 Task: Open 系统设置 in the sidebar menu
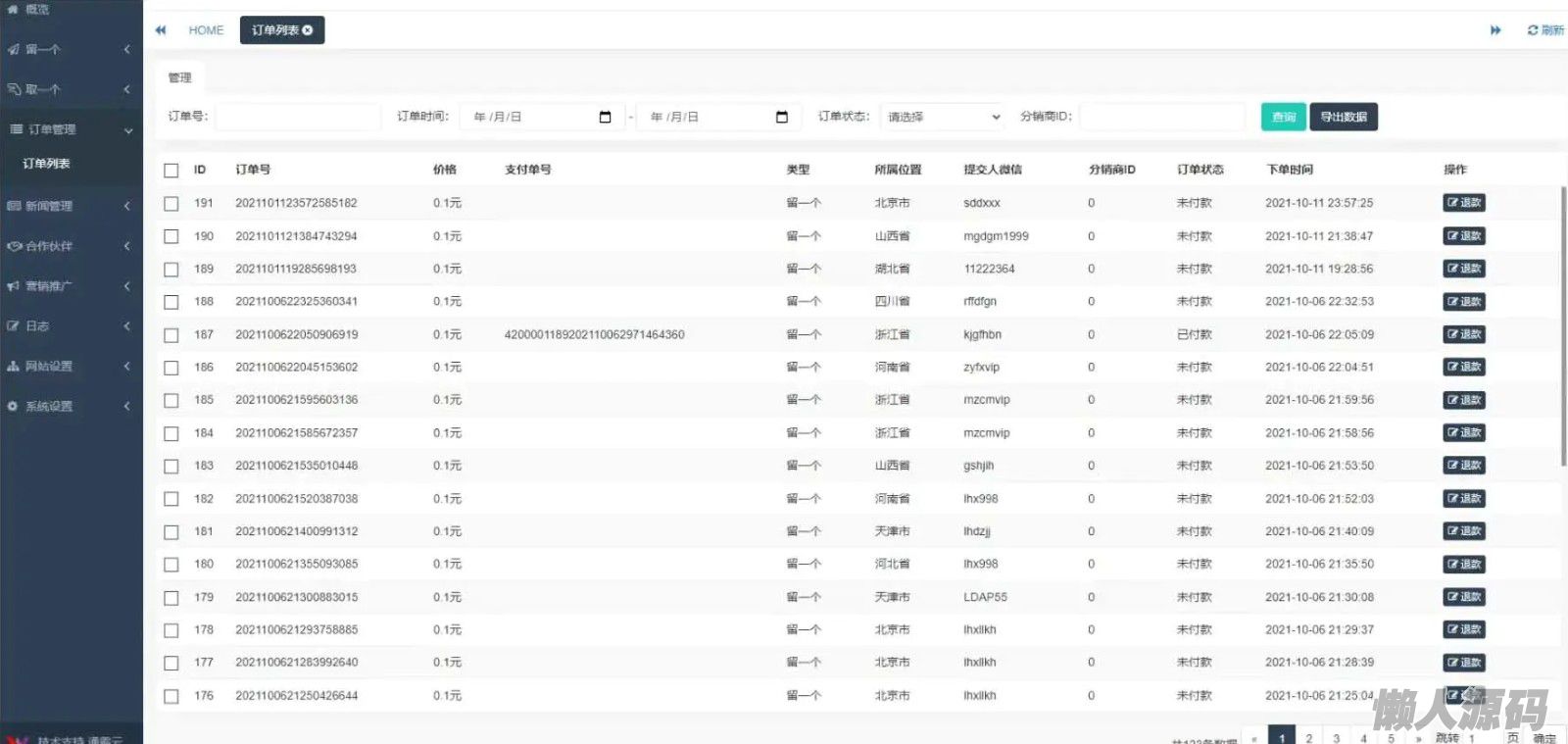(x=69, y=406)
